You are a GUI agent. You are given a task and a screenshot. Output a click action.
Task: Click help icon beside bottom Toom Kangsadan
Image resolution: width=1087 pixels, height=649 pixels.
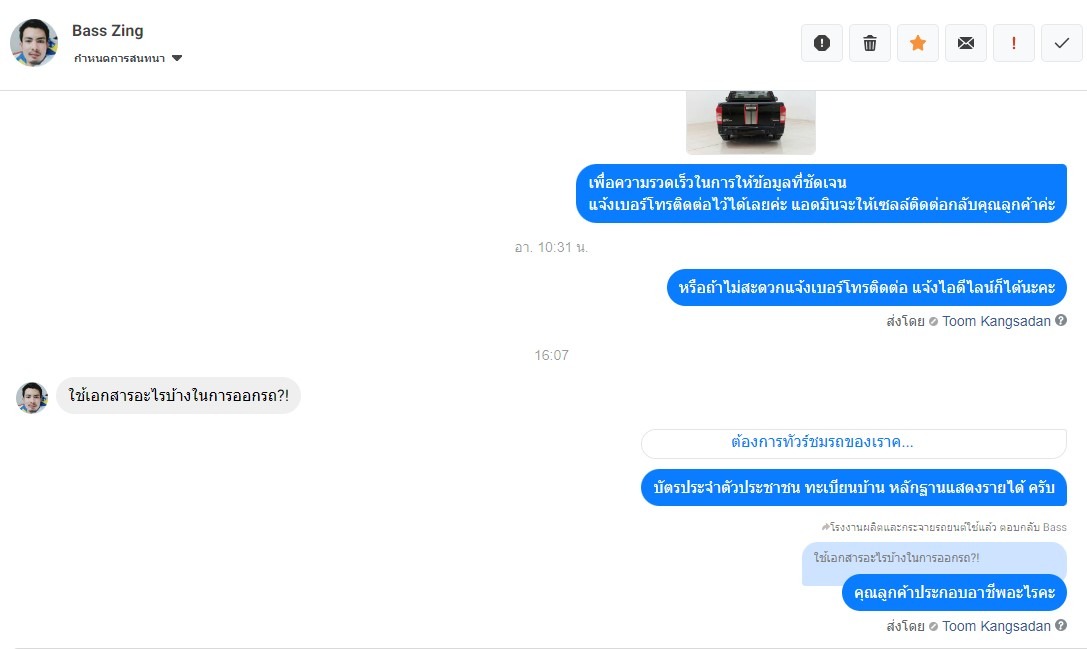[1061, 625]
